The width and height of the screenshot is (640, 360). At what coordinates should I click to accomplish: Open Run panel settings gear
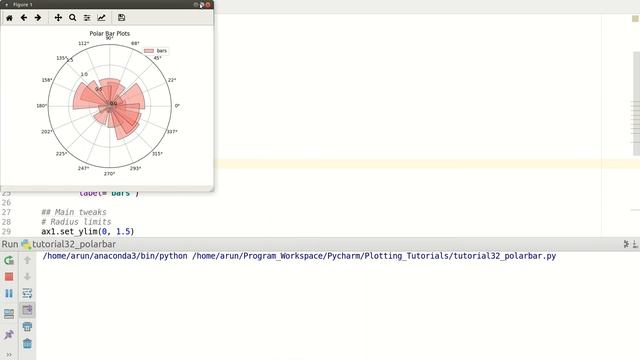[x=626, y=244]
